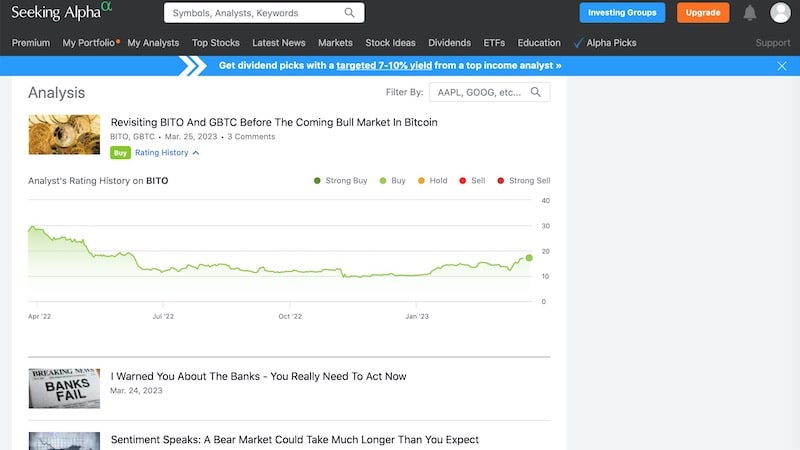Click the orange Upgrade button
This screenshot has width=800, height=450.
(x=703, y=13)
